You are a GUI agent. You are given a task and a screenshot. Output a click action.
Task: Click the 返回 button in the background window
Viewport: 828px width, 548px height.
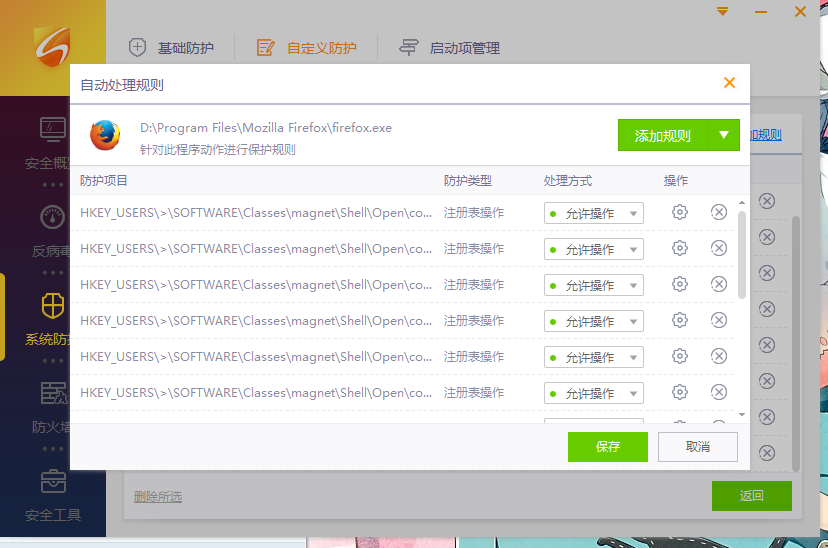[x=751, y=496]
